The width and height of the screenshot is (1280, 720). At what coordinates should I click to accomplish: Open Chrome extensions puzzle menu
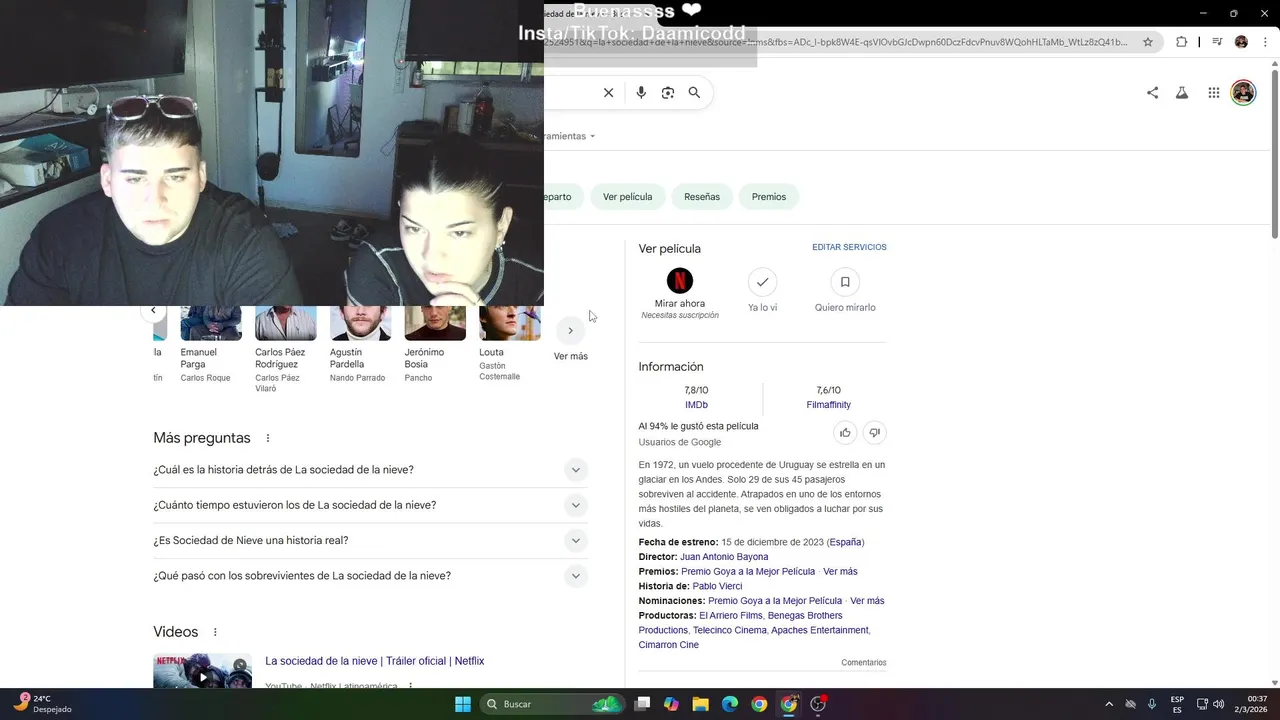pyautogui.click(x=1181, y=42)
